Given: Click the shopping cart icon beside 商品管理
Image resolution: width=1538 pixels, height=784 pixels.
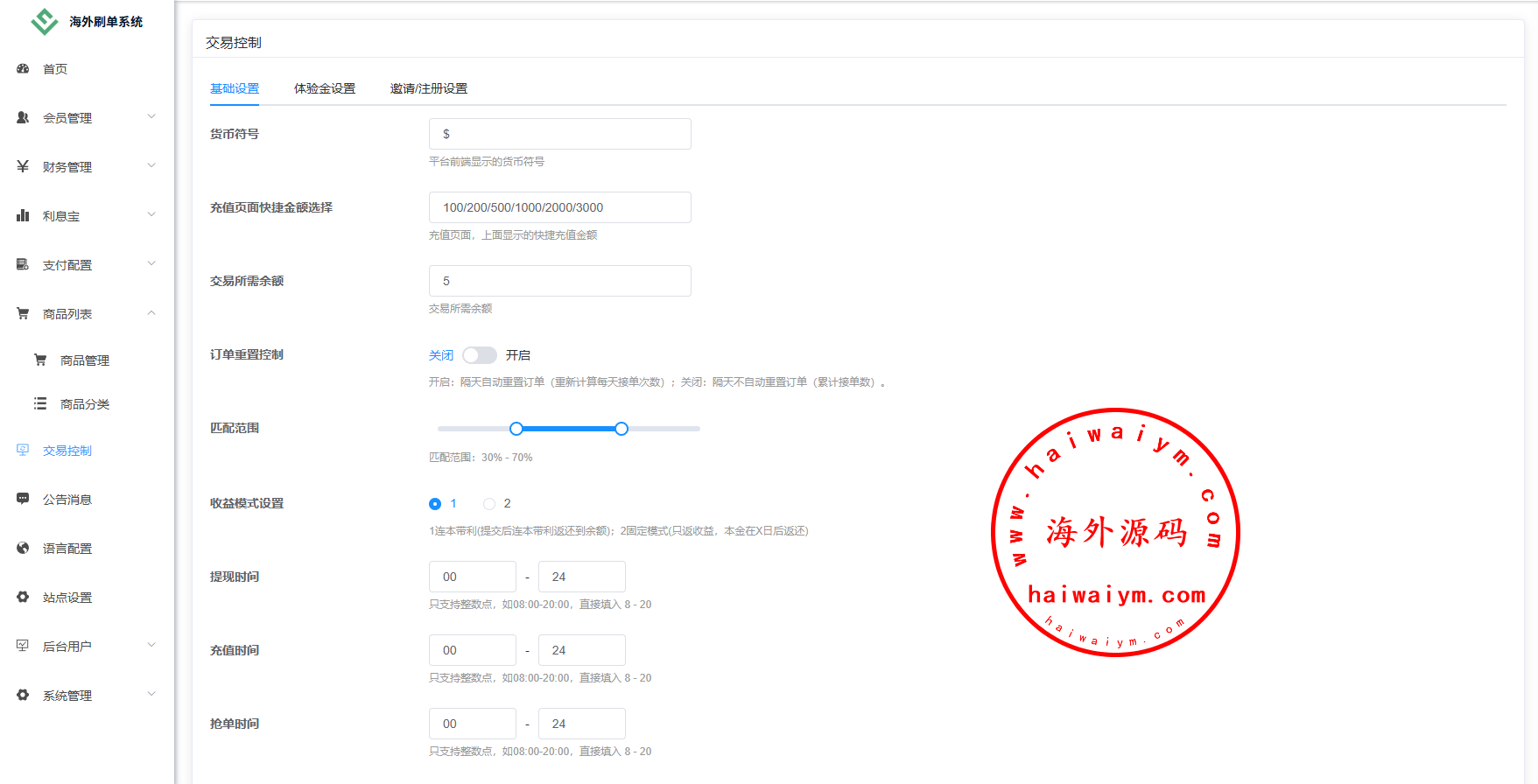Looking at the screenshot, I should (40, 360).
